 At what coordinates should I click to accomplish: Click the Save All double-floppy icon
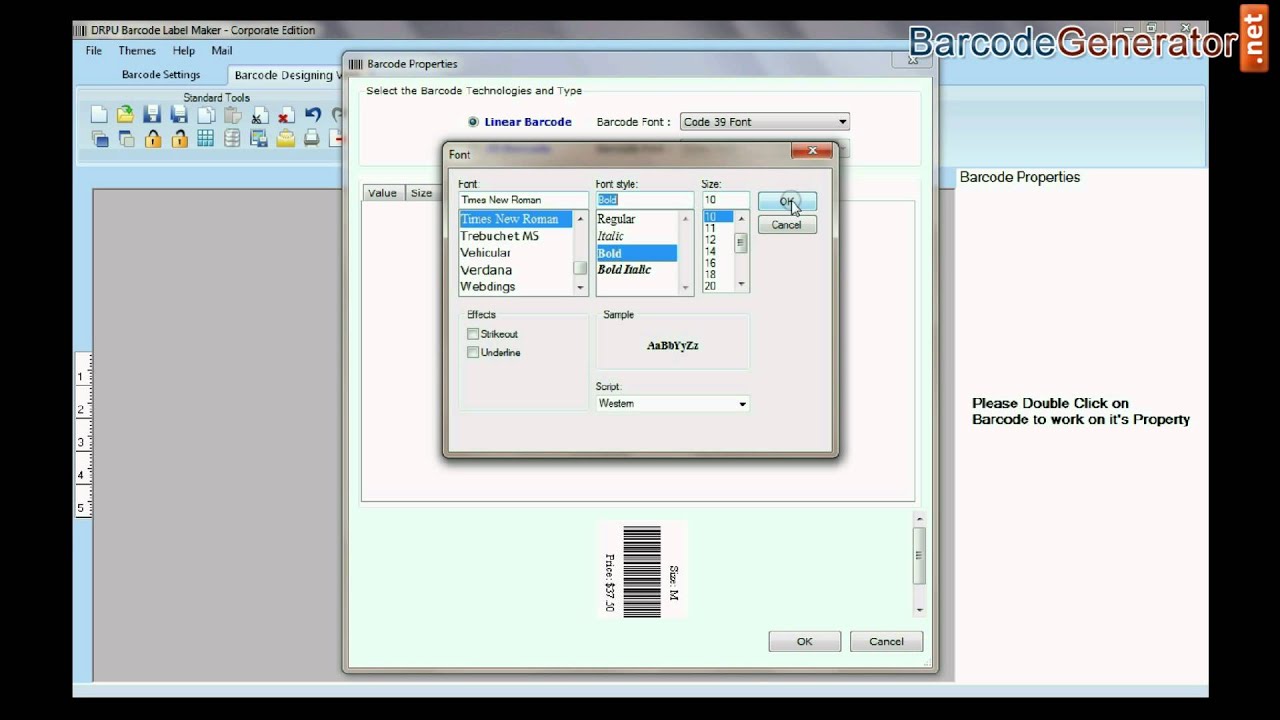pyautogui.click(x=179, y=115)
